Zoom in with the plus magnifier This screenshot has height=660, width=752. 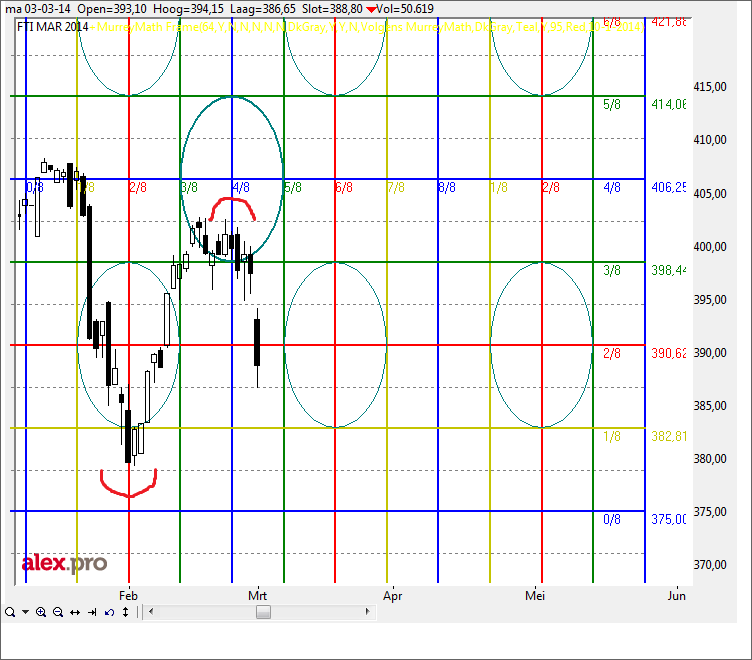tap(41, 612)
